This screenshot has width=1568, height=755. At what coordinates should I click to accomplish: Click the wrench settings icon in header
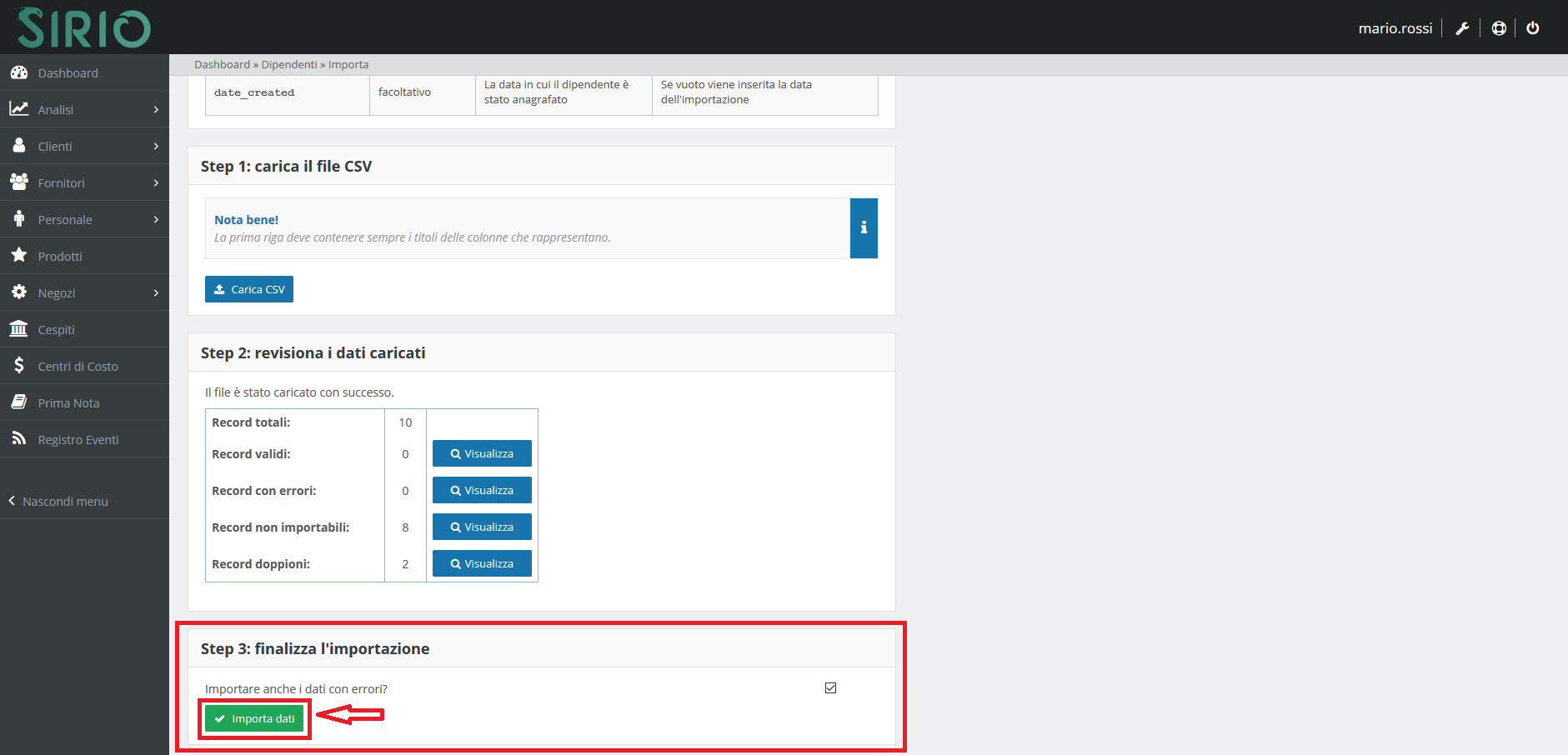(1462, 28)
